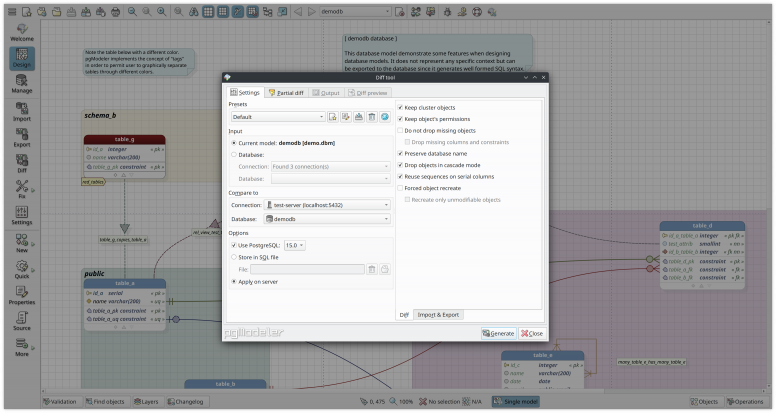This screenshot has width=776, height=413.
Task: Toggle the Operations panel button
Action: (745, 402)
